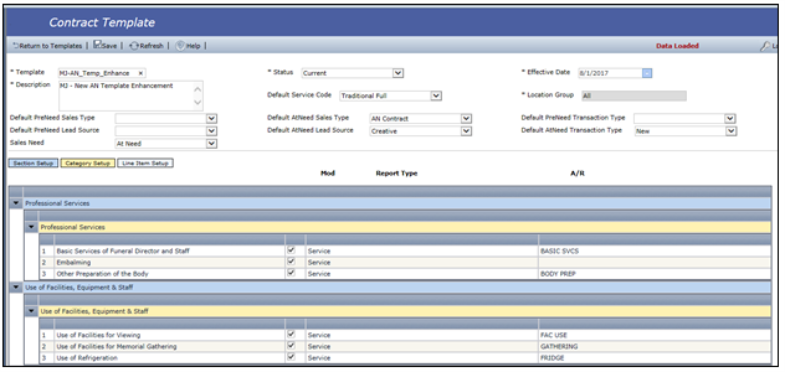Click the FRIDGE A/R cell
This screenshot has width=785, height=372.
tap(654, 358)
